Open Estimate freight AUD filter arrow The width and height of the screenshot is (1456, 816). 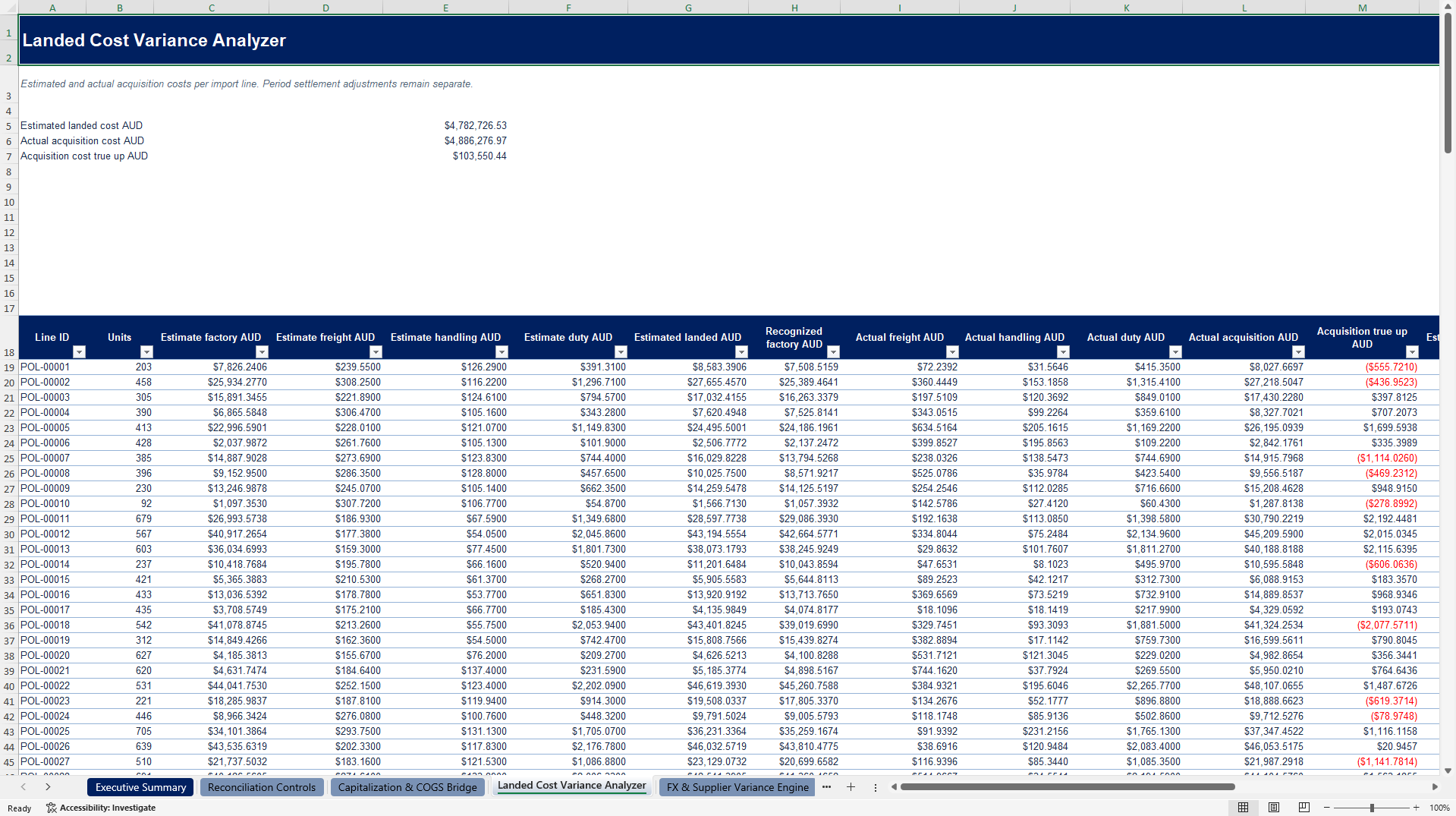click(x=376, y=352)
